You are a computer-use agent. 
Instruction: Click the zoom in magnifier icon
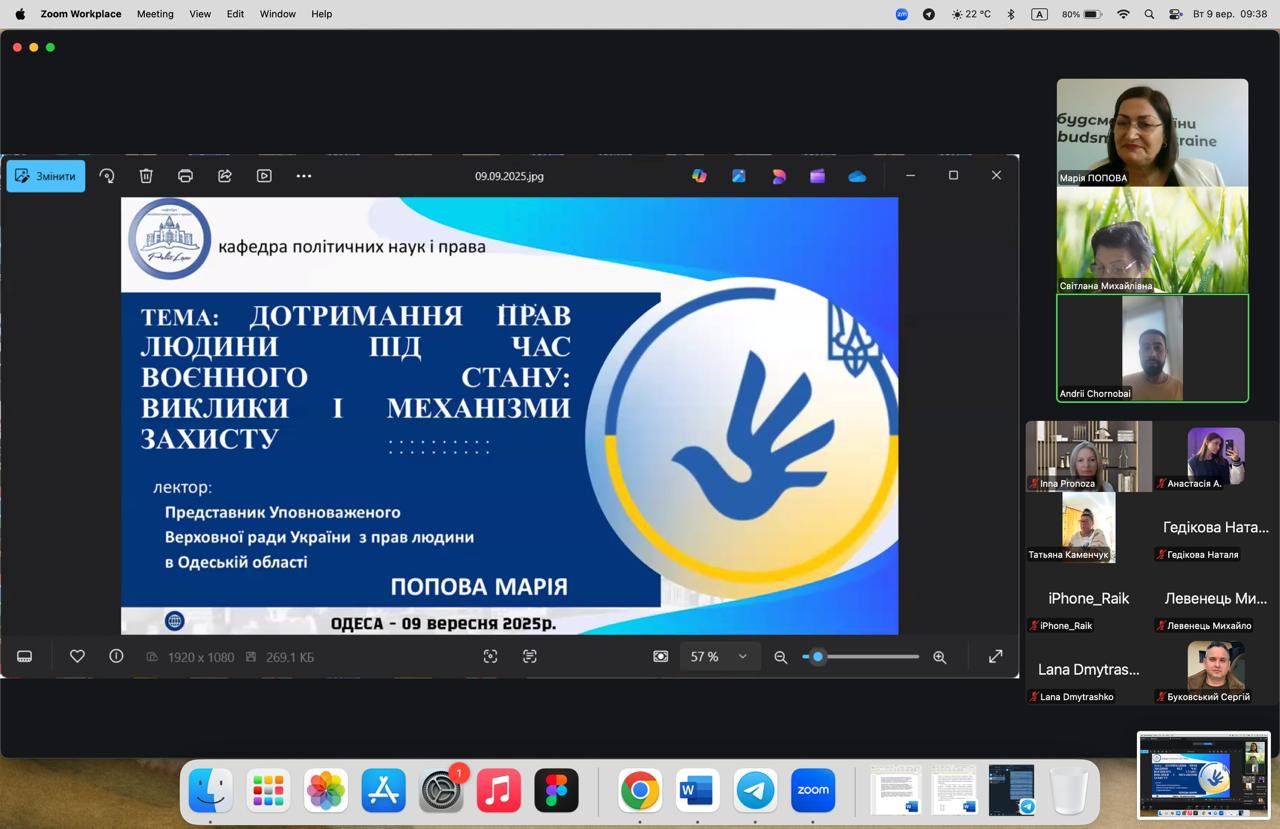pos(939,657)
